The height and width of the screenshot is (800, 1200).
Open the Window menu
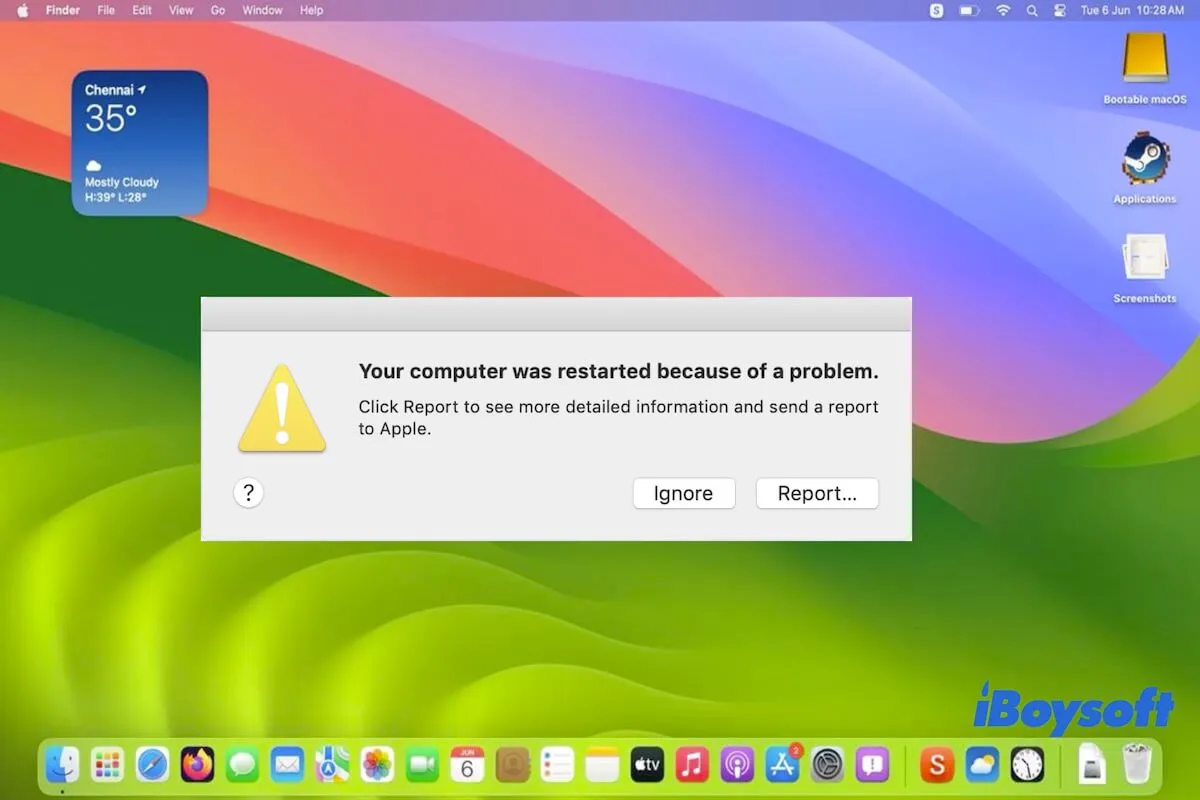tap(262, 10)
